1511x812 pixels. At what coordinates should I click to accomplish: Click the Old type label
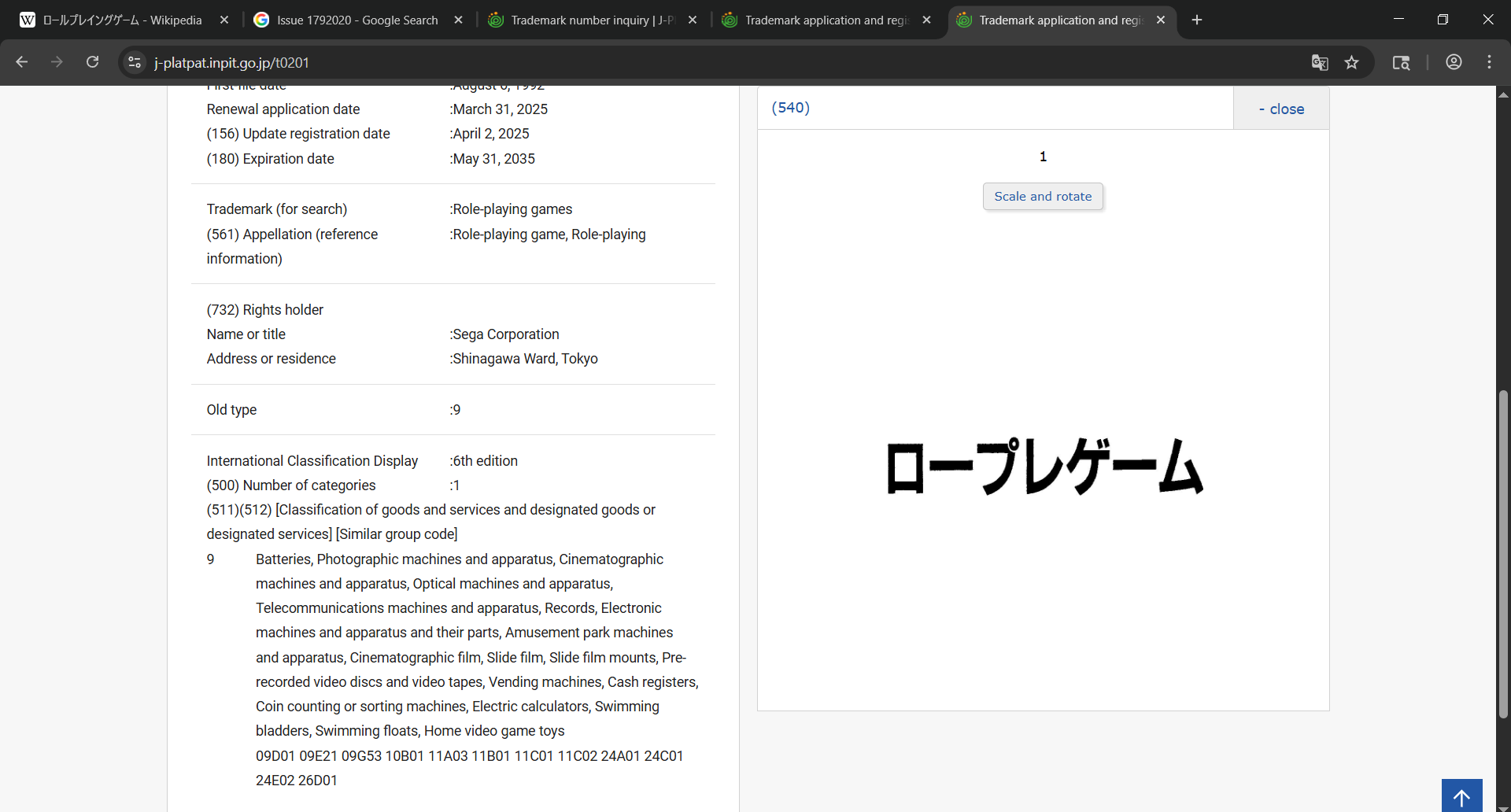(x=231, y=410)
